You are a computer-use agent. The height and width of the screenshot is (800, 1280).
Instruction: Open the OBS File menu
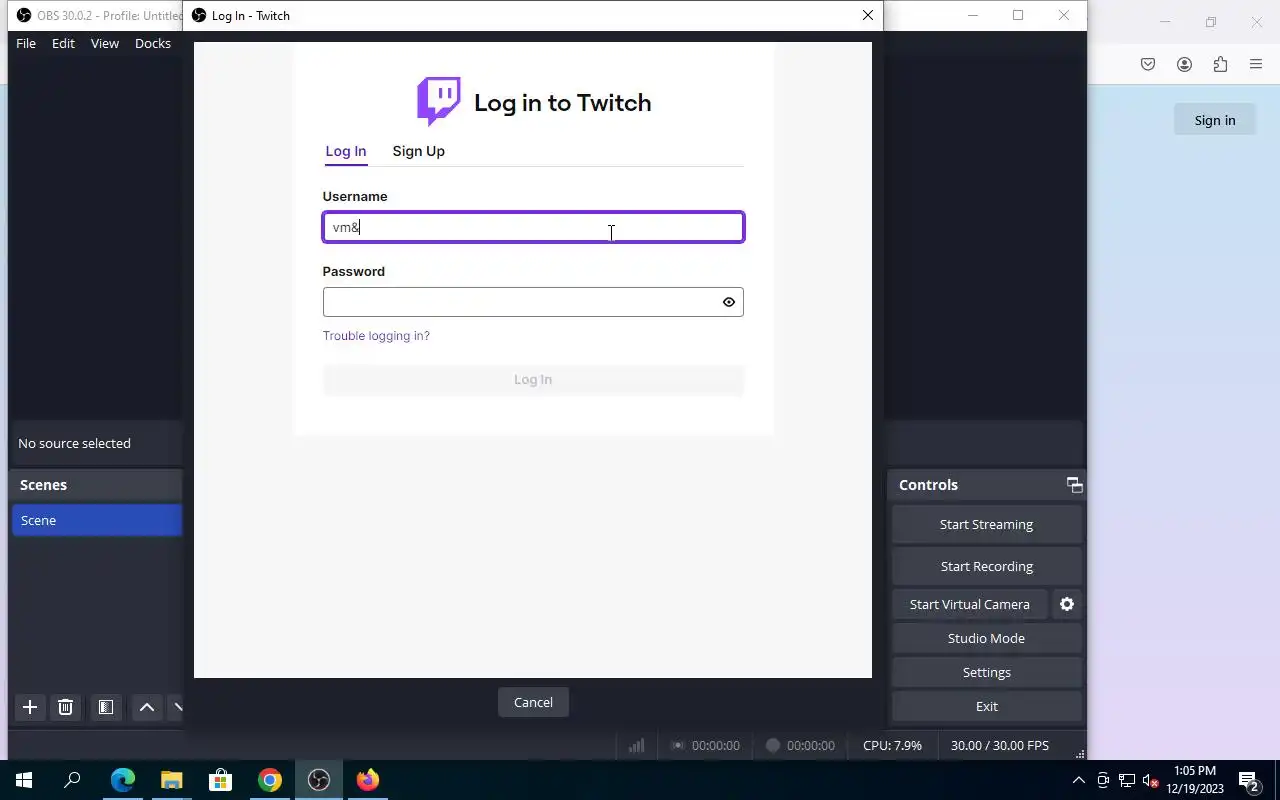(x=26, y=43)
